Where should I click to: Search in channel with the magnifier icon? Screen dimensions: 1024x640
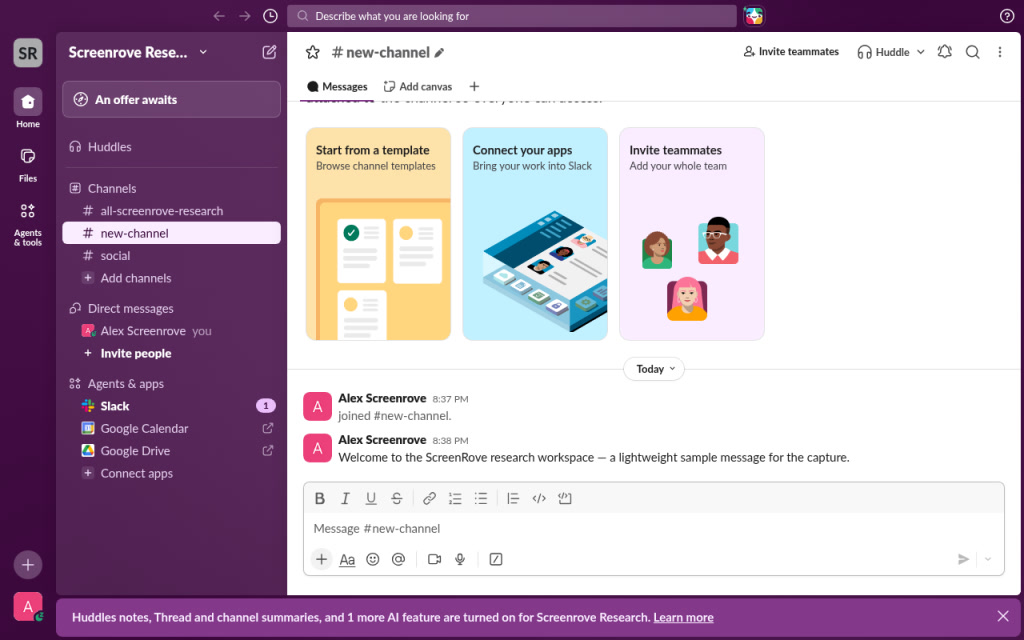[972, 52]
